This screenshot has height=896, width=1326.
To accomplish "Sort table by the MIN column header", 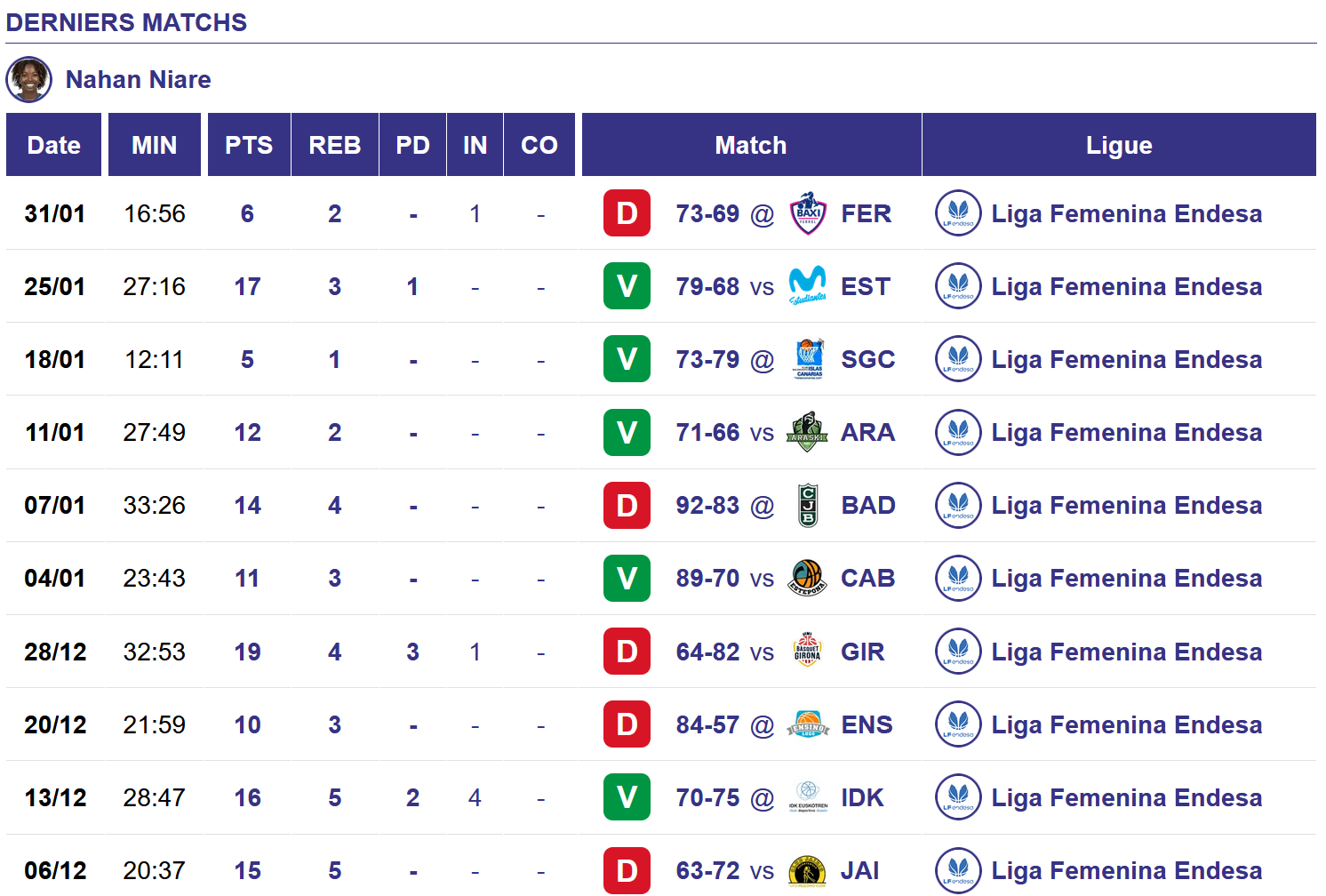I will 155,145.
